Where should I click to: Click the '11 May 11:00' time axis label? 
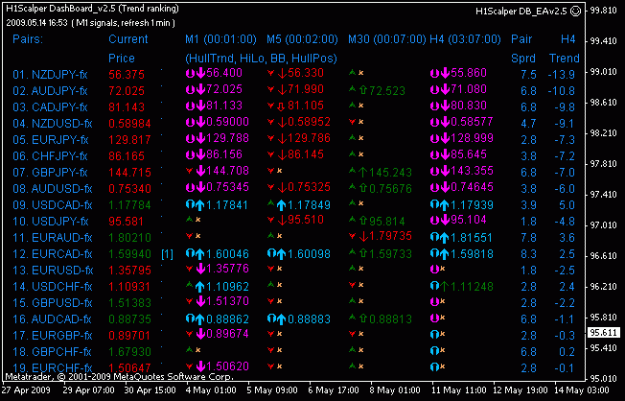click(x=459, y=390)
